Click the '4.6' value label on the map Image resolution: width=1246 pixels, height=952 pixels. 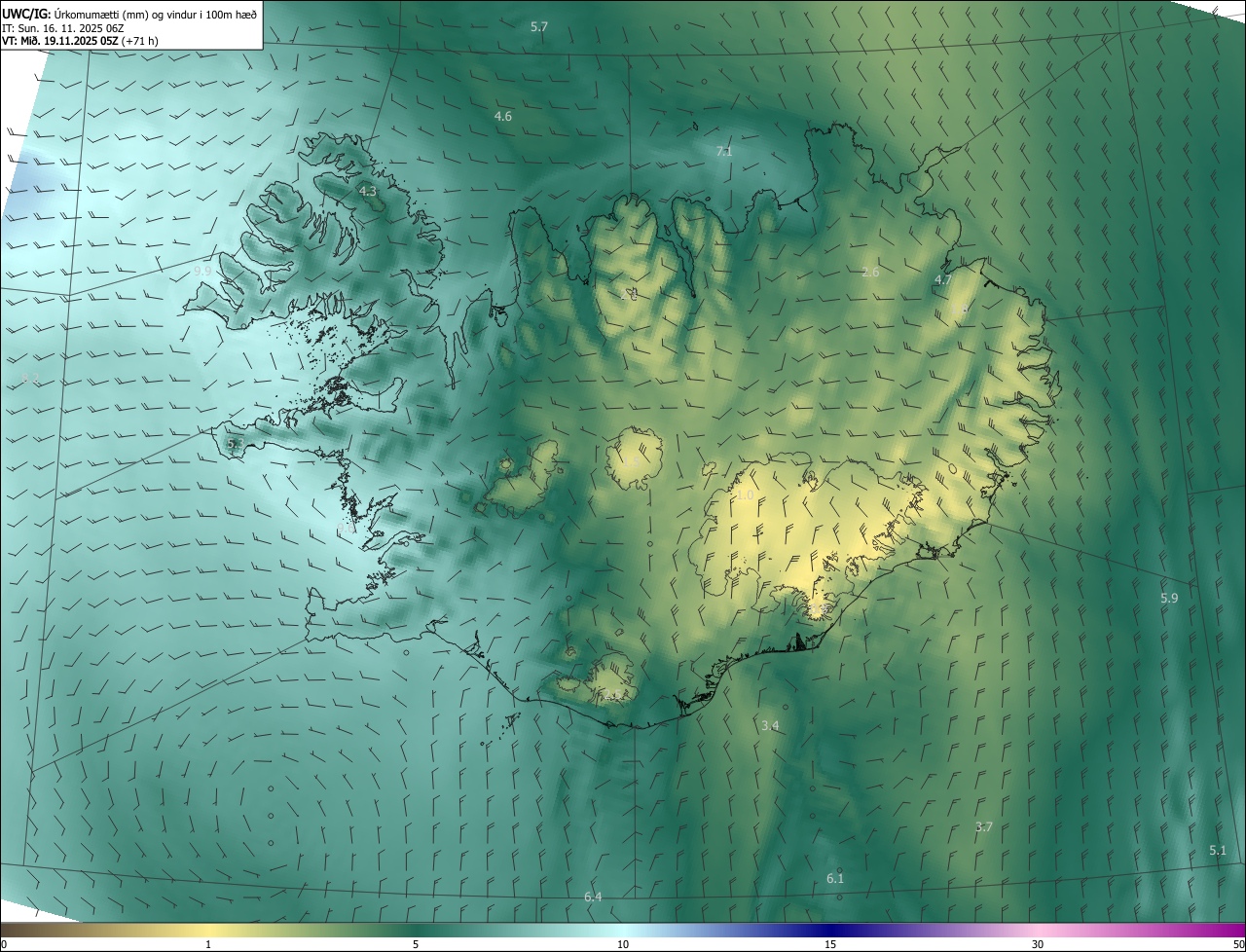pyautogui.click(x=503, y=117)
